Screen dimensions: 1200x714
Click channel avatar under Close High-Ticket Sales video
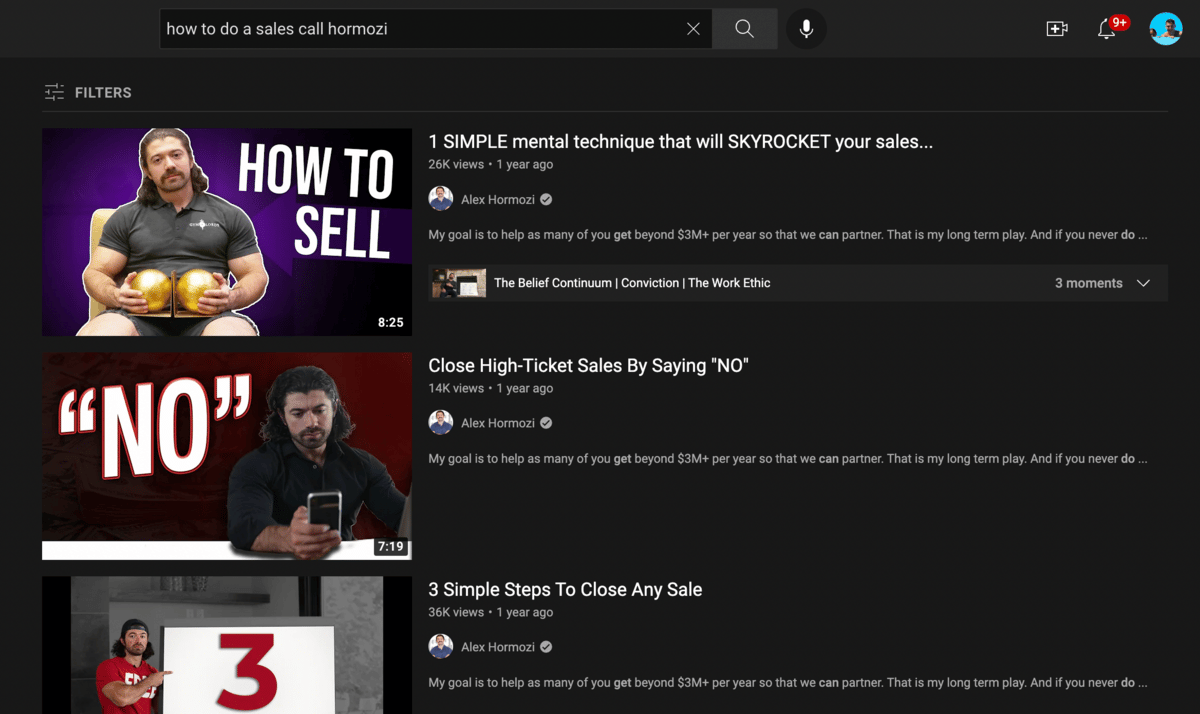click(441, 423)
